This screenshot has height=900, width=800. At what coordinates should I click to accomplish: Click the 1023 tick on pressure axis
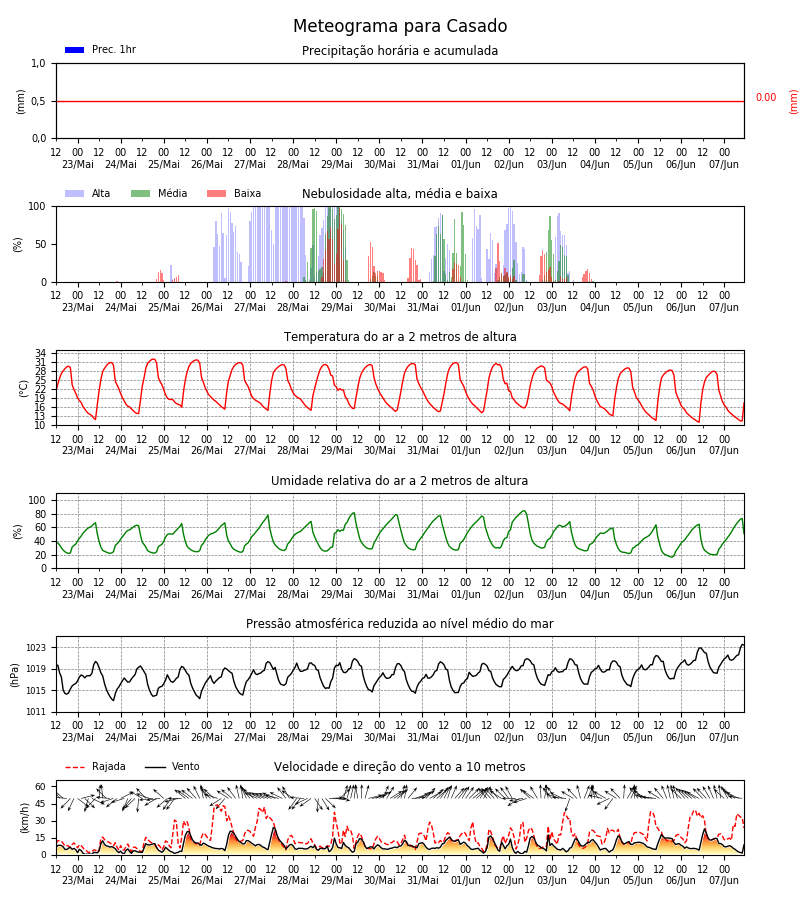[x=36, y=648]
